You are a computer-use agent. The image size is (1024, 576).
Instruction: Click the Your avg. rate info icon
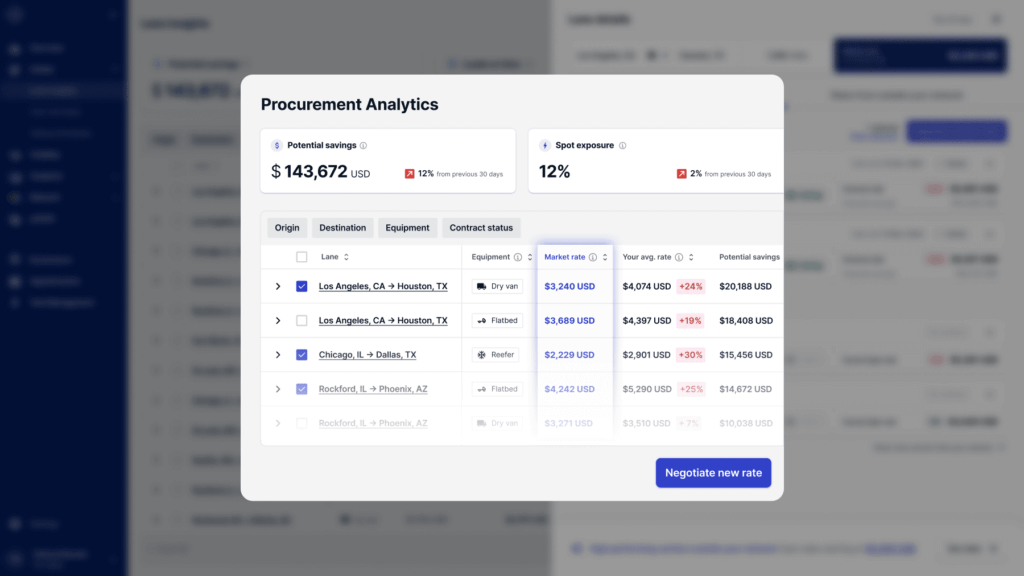679,257
